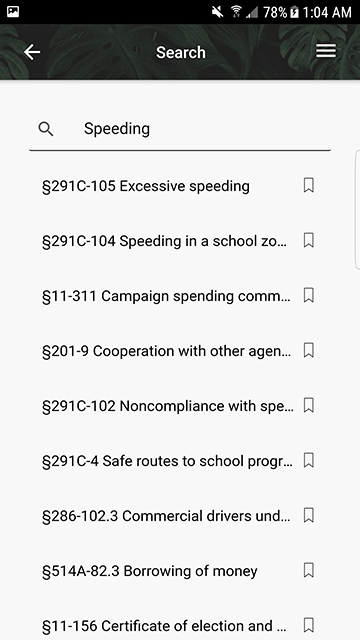
Task: Toggle bookmark for §201-9 Cooperation result
Action: coord(309,350)
